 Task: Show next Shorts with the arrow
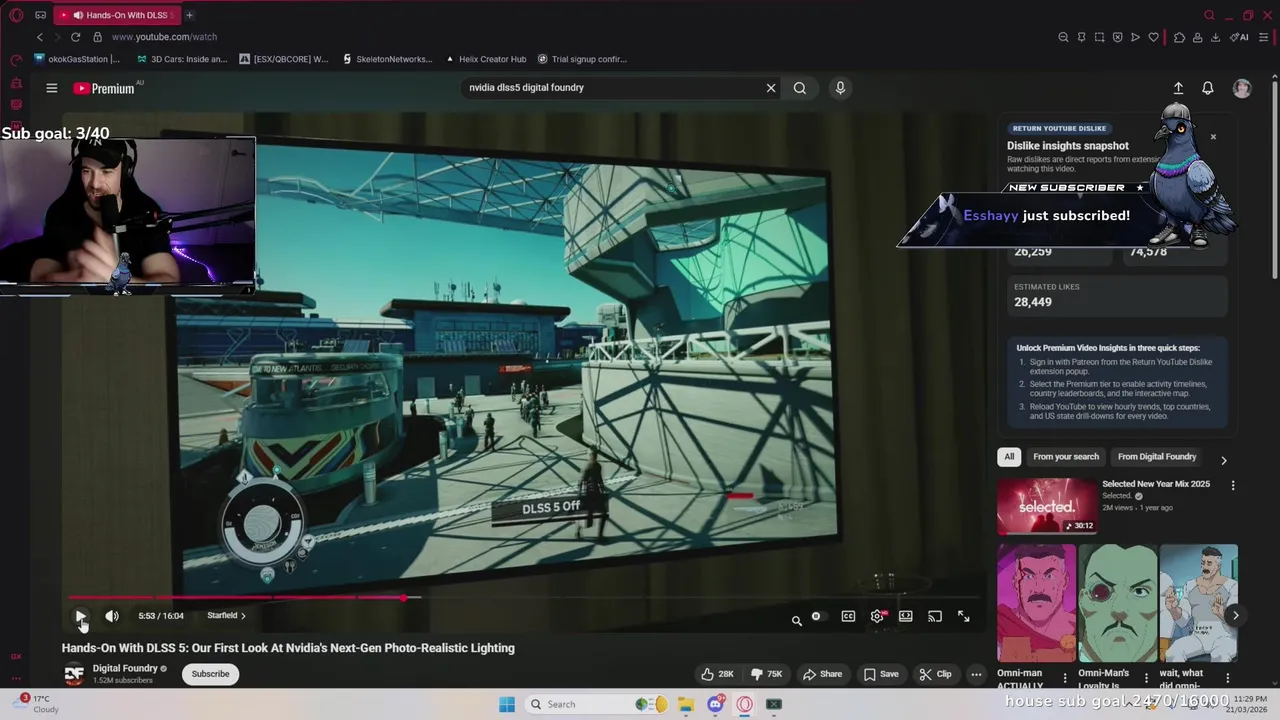pyautogui.click(x=1235, y=616)
